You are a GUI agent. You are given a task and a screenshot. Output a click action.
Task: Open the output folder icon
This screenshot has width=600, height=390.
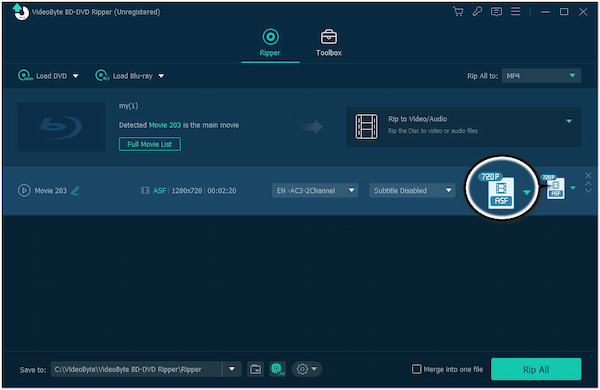[x=255, y=369]
